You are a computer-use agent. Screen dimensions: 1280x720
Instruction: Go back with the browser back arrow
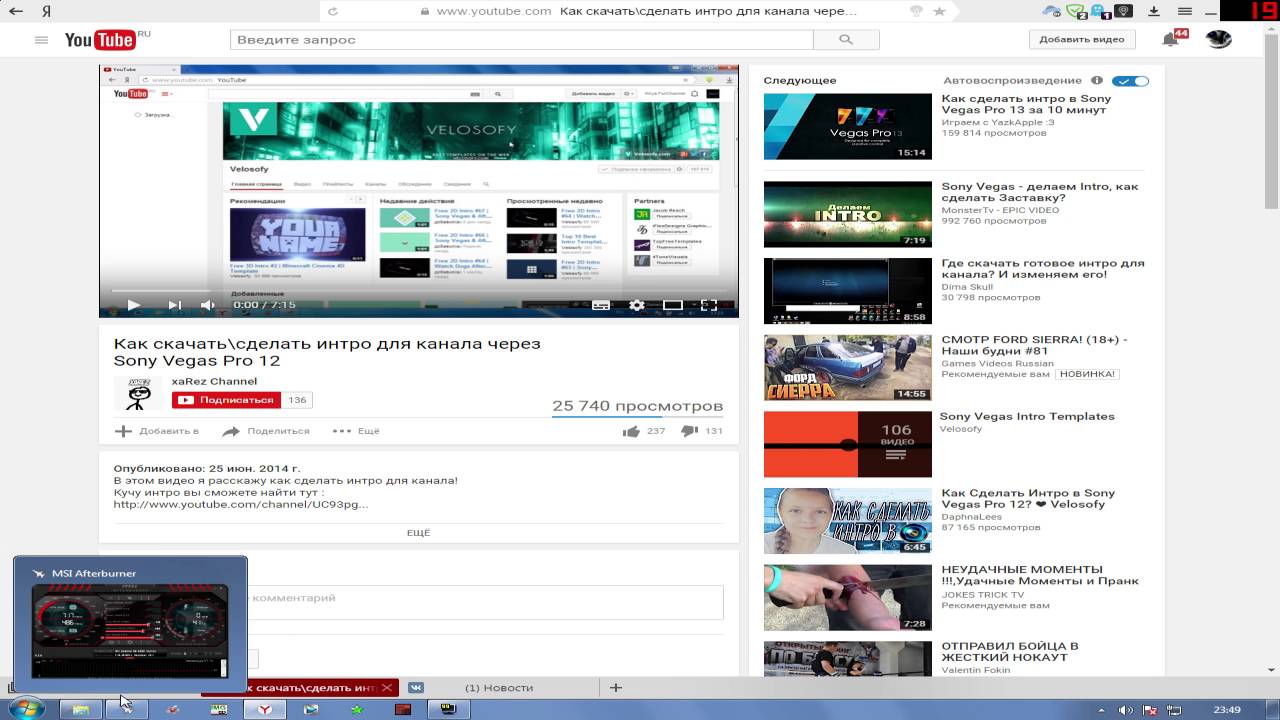click(x=16, y=11)
